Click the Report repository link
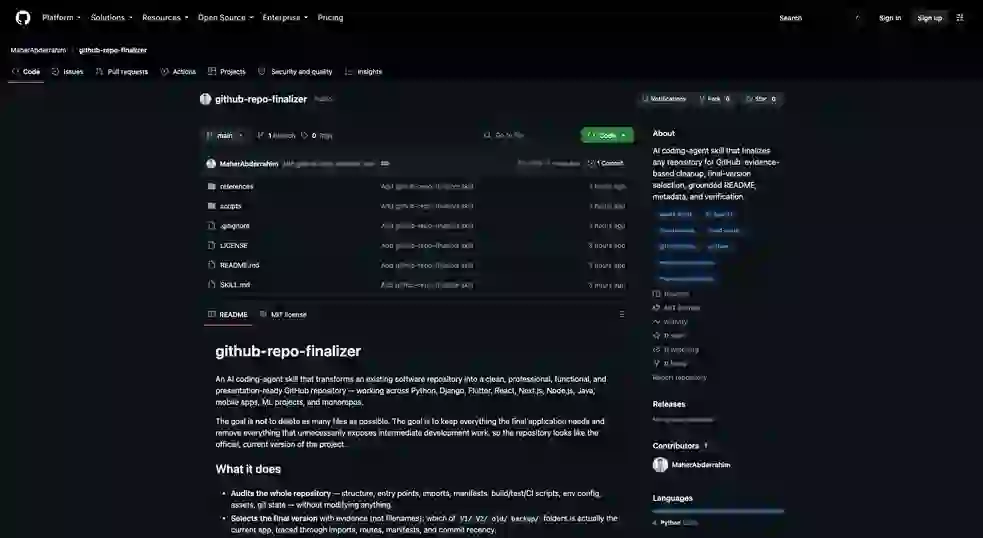 tap(679, 377)
